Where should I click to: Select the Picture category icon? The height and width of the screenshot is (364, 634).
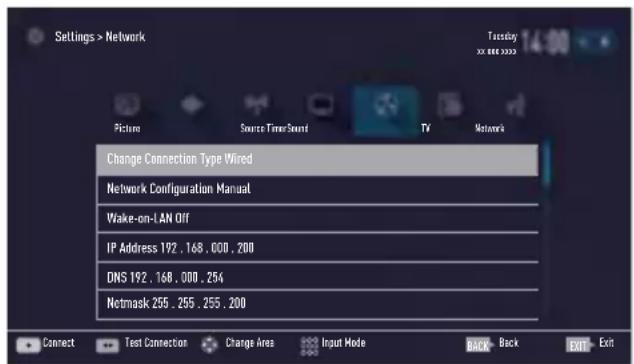127,104
